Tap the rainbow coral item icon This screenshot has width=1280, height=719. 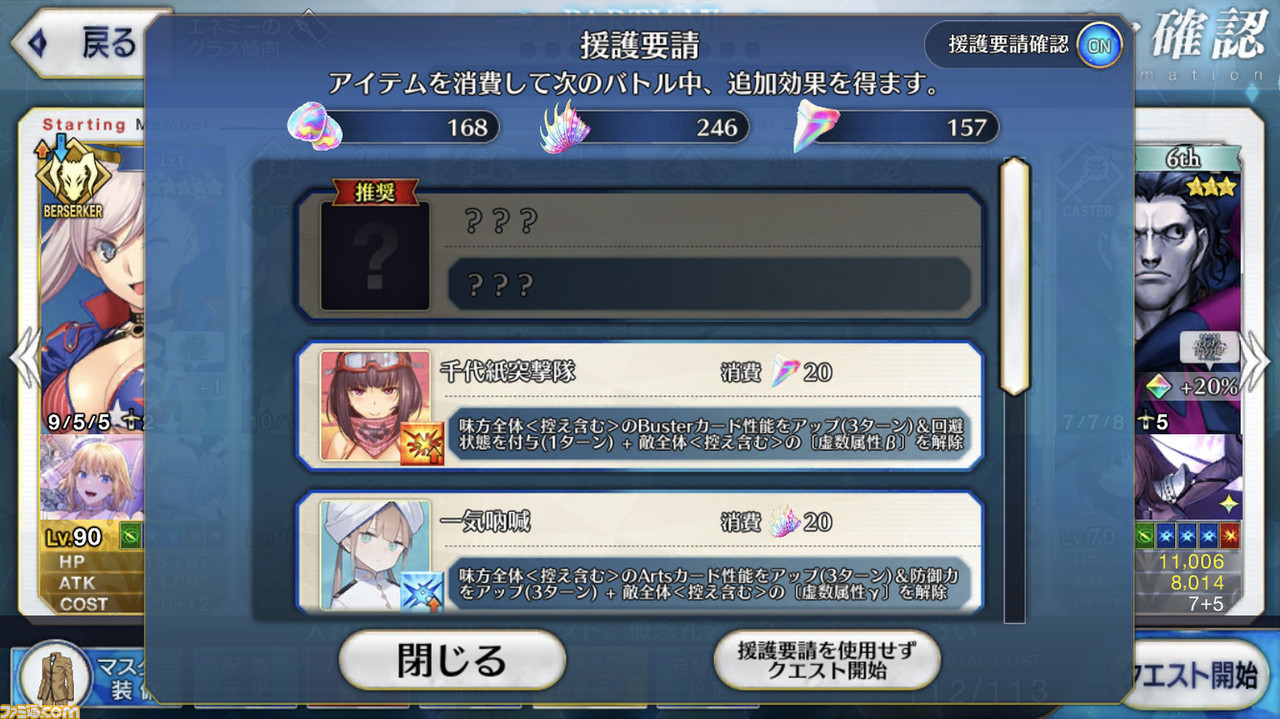pyautogui.click(x=565, y=127)
